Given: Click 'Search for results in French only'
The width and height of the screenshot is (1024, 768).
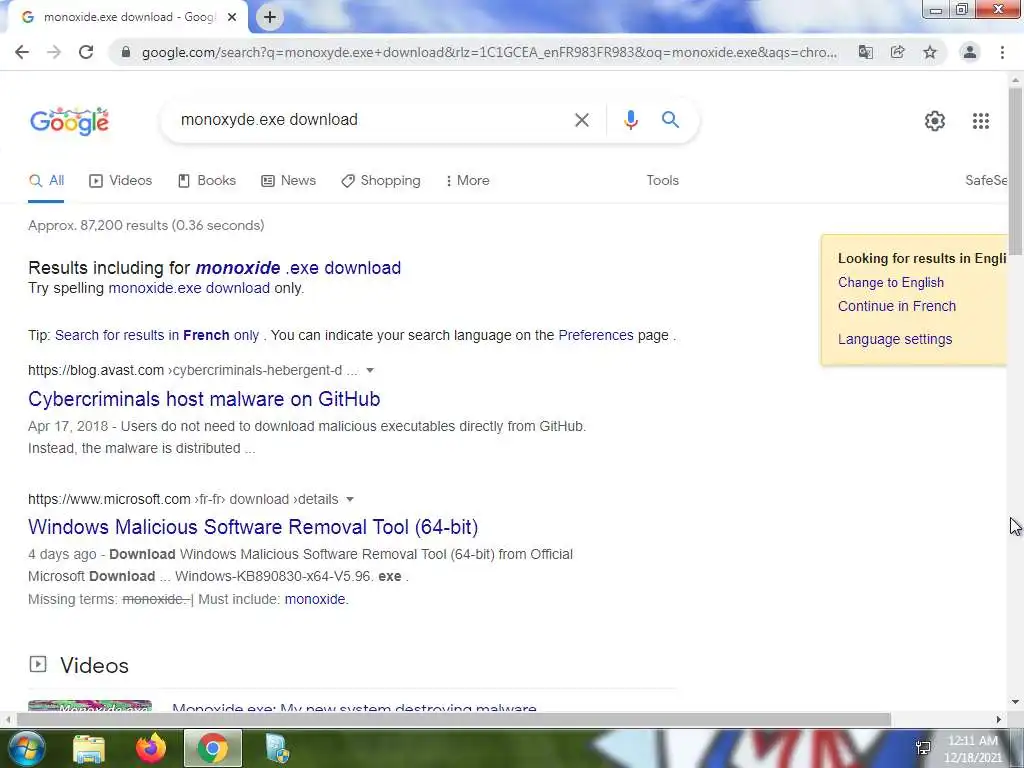Looking at the screenshot, I should pyautogui.click(x=157, y=336).
